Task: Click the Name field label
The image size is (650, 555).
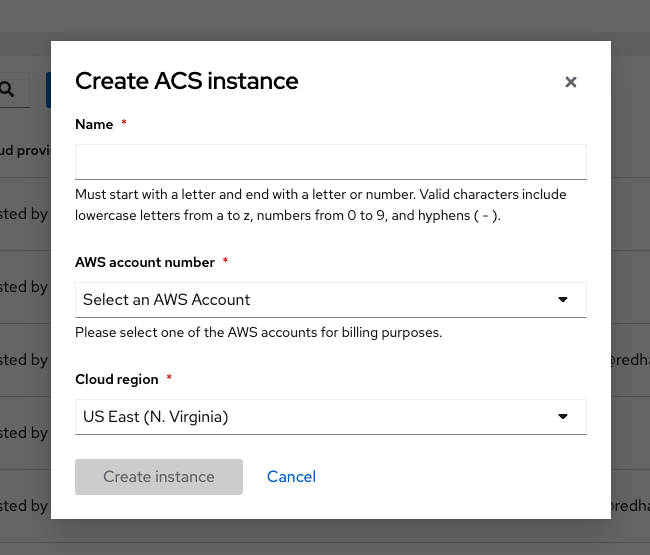Action: pyautogui.click(x=94, y=124)
